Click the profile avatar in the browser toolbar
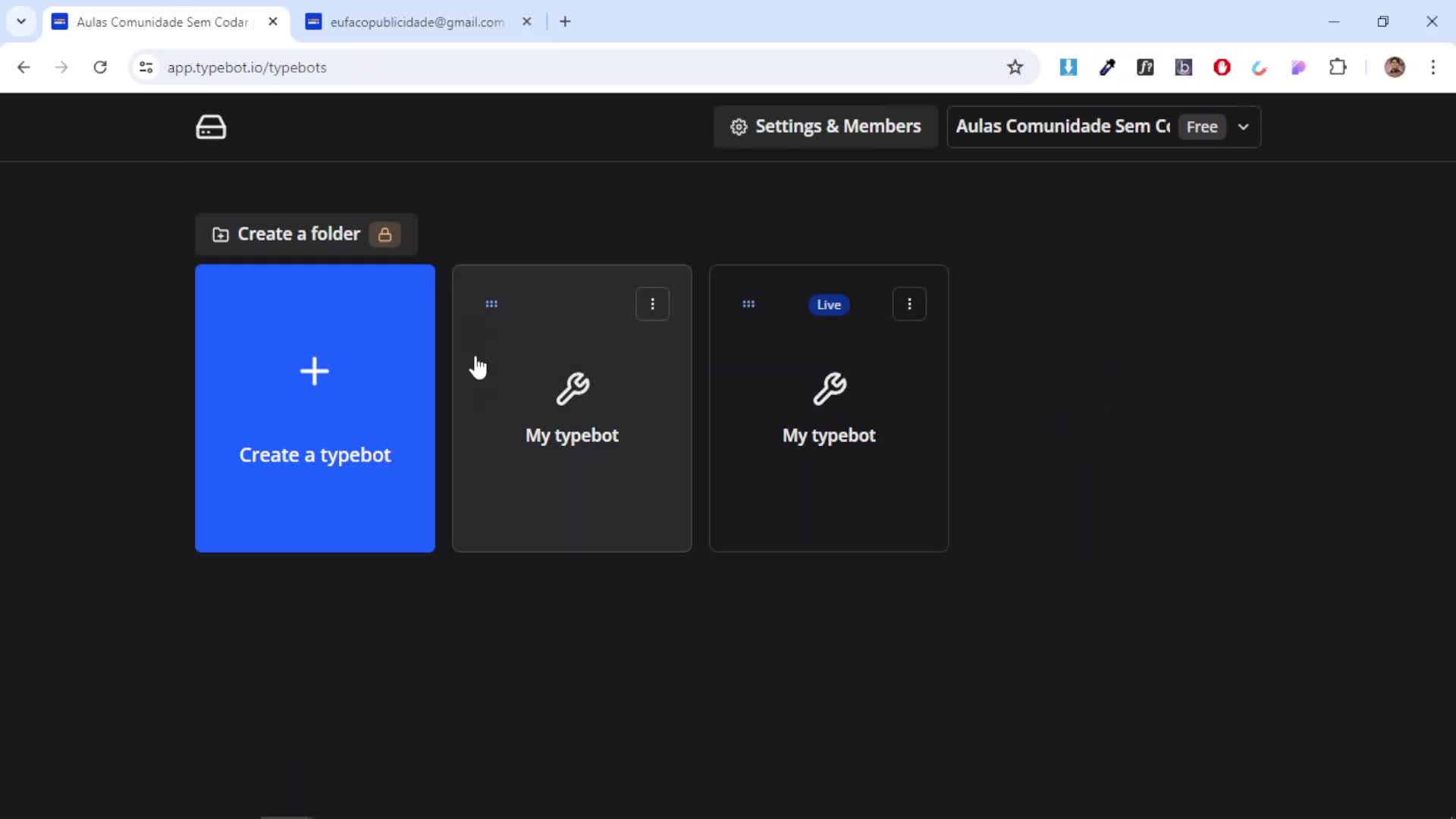Screen dimensions: 1456x819 (1396, 67)
